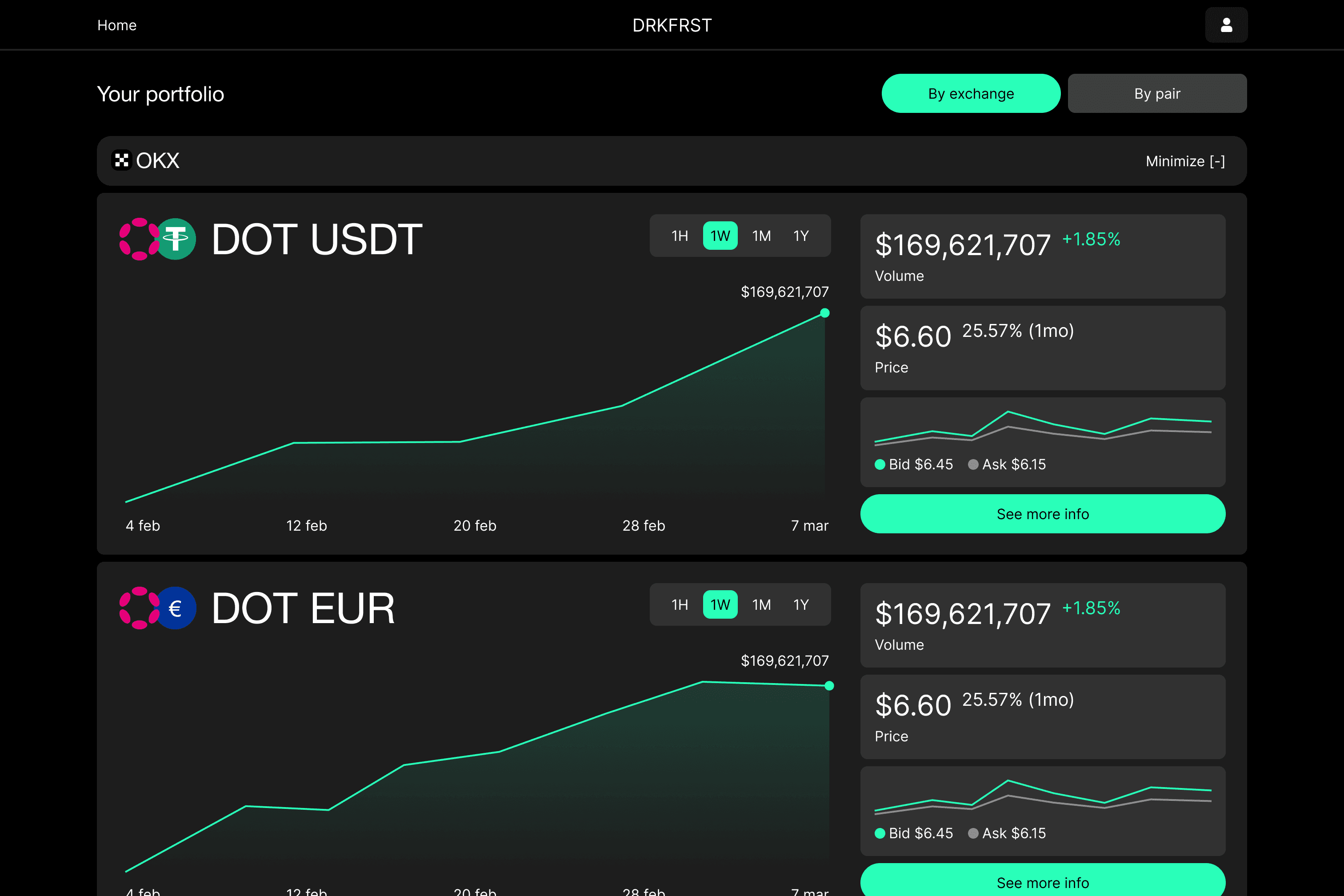Select 1M range for DOT USDT
This screenshot has width=1344, height=896.
[x=761, y=236]
